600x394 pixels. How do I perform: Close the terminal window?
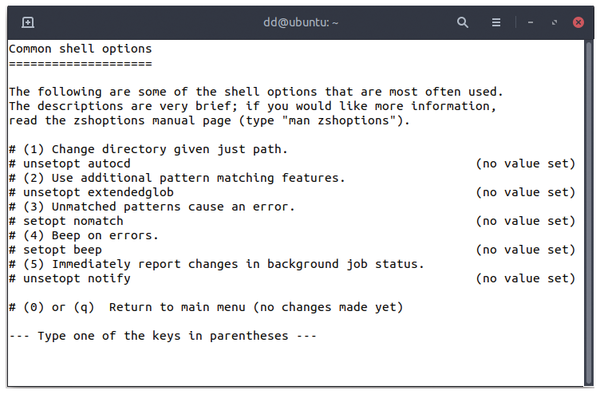pos(578,23)
